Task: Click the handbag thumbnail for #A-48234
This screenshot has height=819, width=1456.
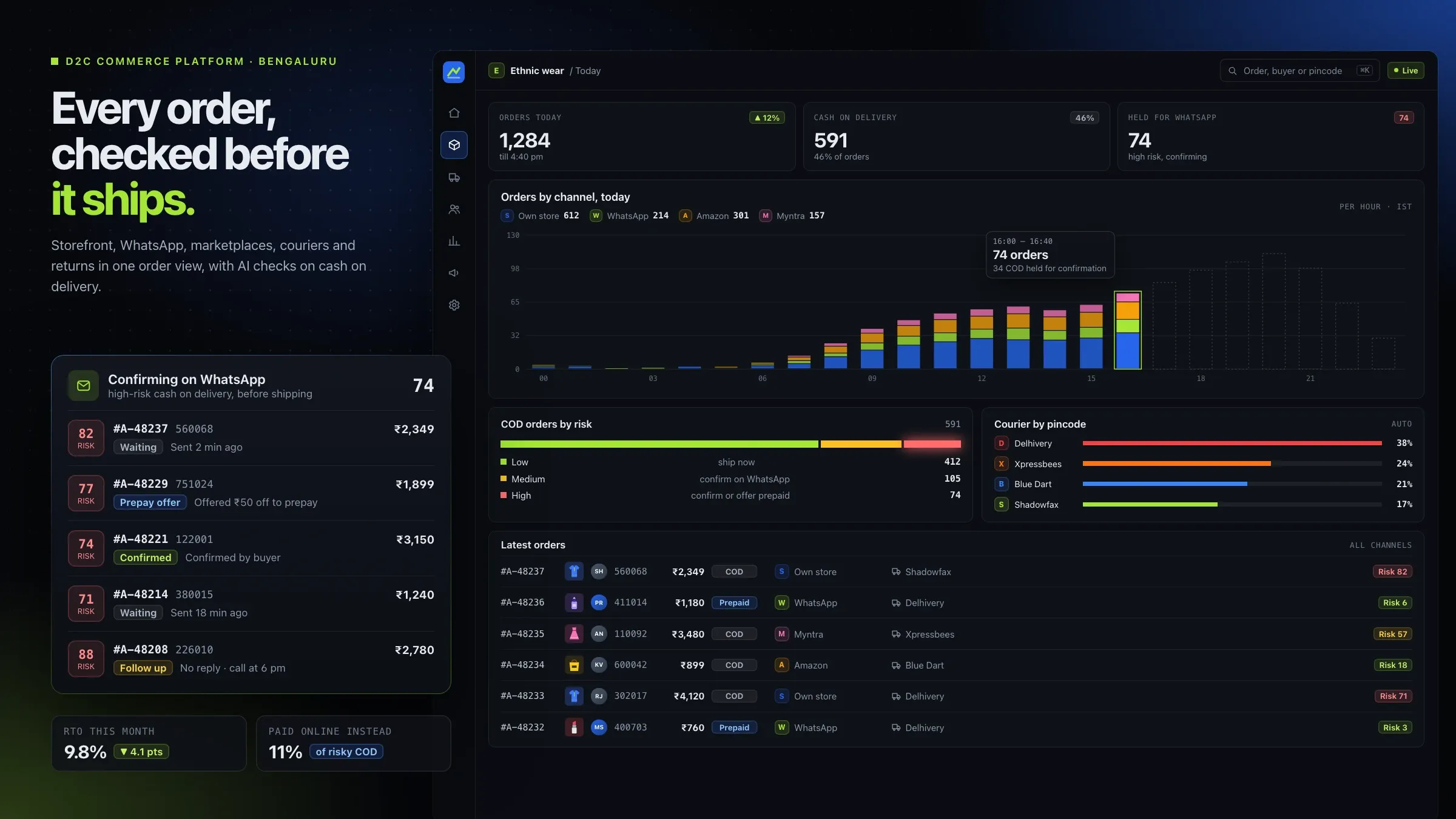Action: tap(574, 665)
